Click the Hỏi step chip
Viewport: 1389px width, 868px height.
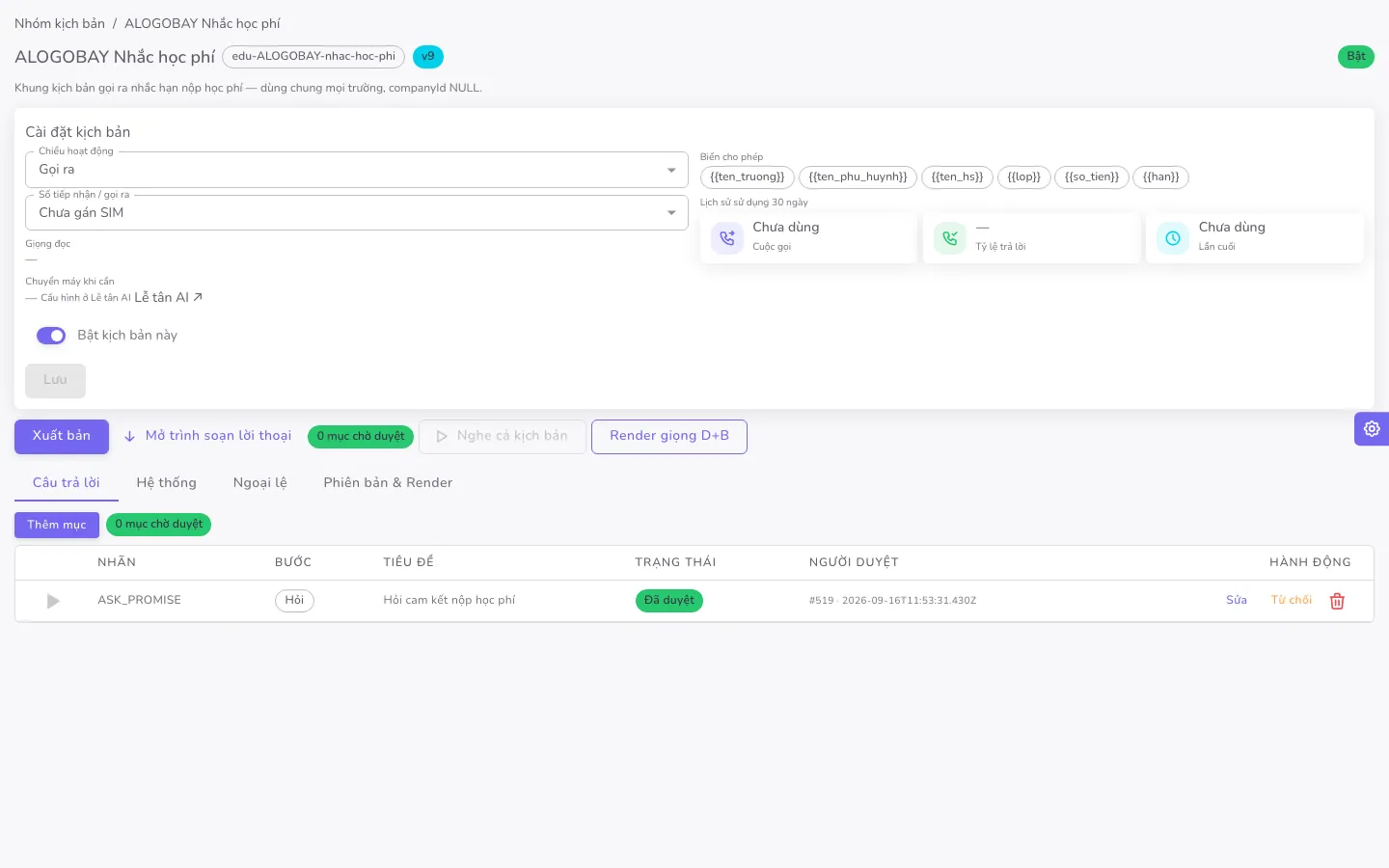294,601
